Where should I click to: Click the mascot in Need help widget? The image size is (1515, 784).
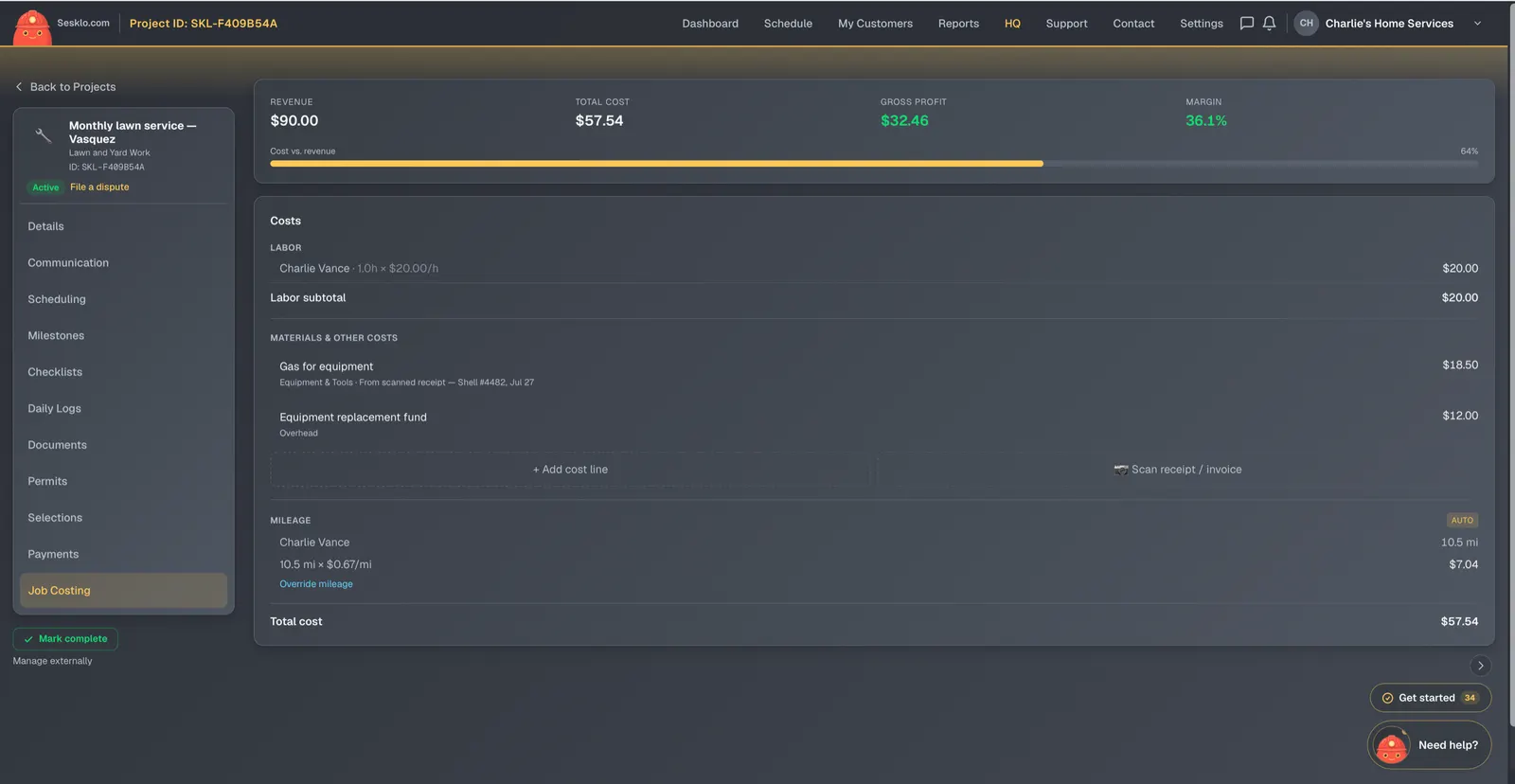(1391, 746)
